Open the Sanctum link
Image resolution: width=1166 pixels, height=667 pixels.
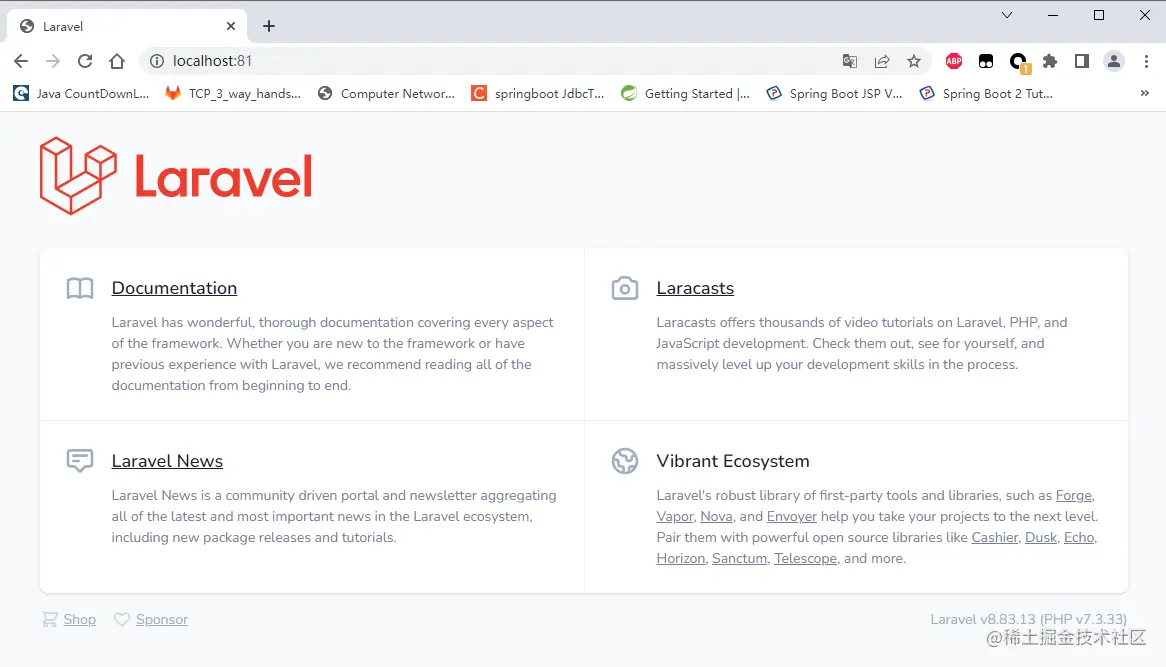pos(739,558)
